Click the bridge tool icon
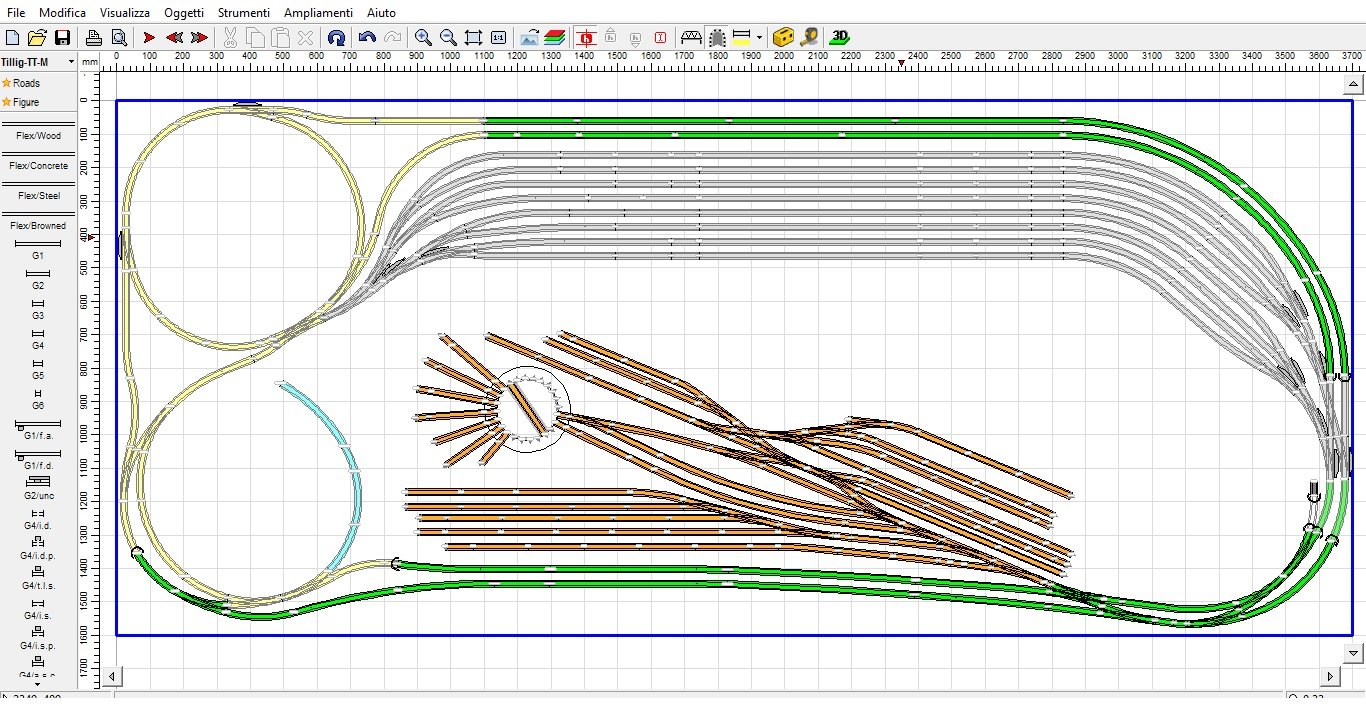Image resolution: width=1366 pixels, height=704 pixels. [691, 37]
